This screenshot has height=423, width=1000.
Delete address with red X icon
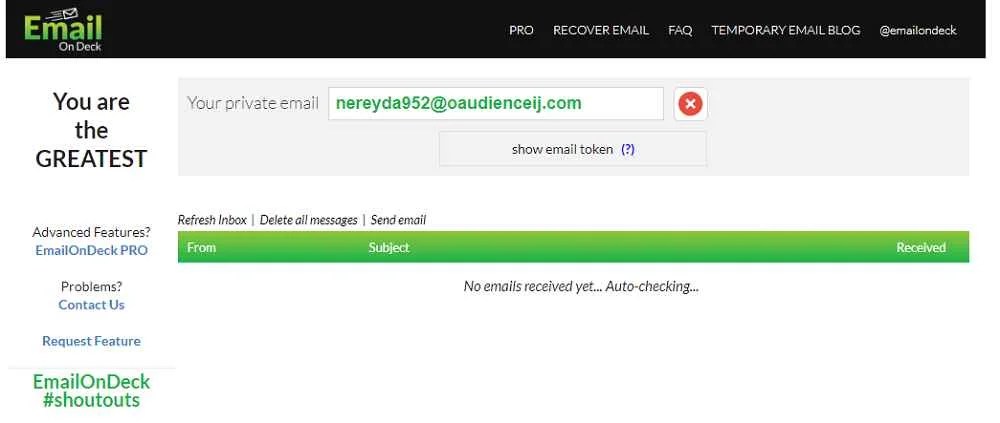click(x=690, y=103)
